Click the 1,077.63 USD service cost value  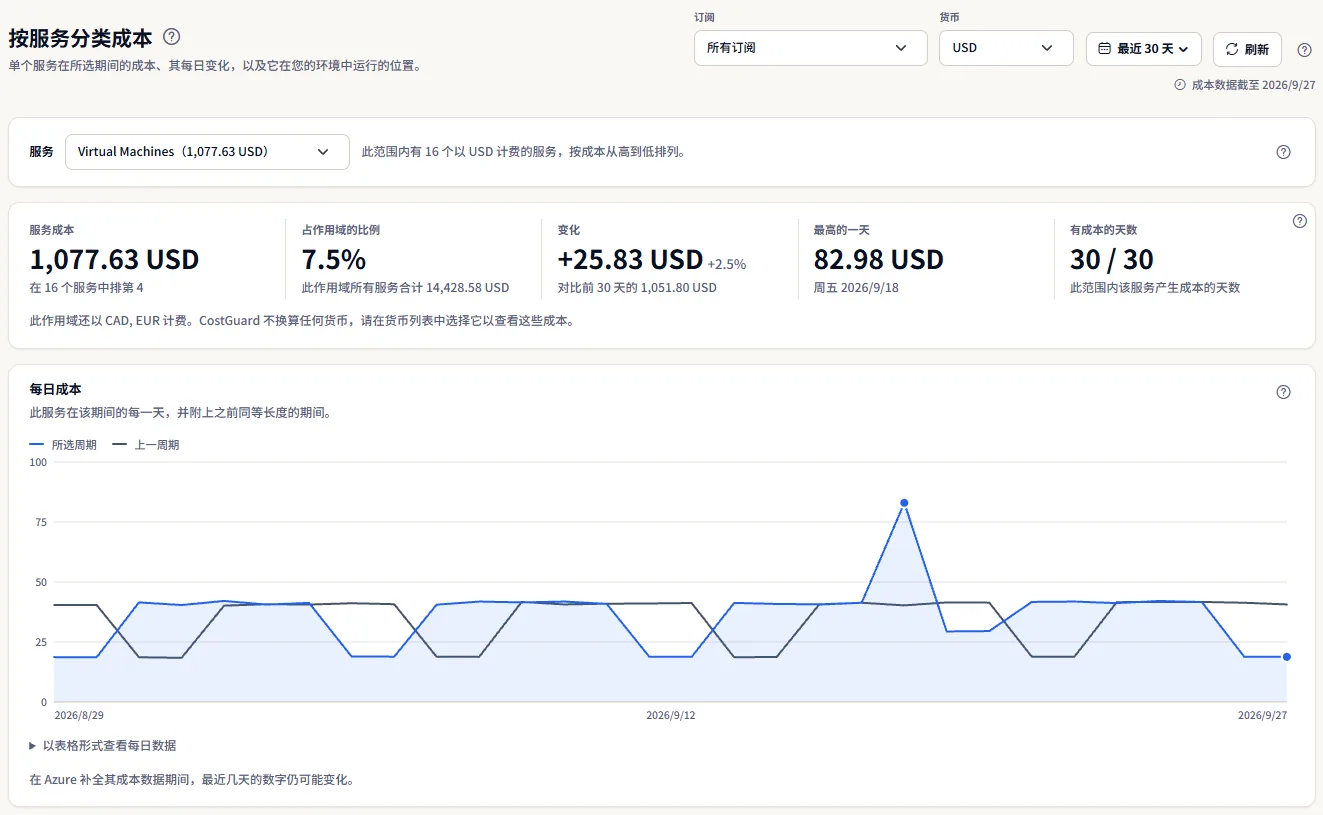coord(115,260)
